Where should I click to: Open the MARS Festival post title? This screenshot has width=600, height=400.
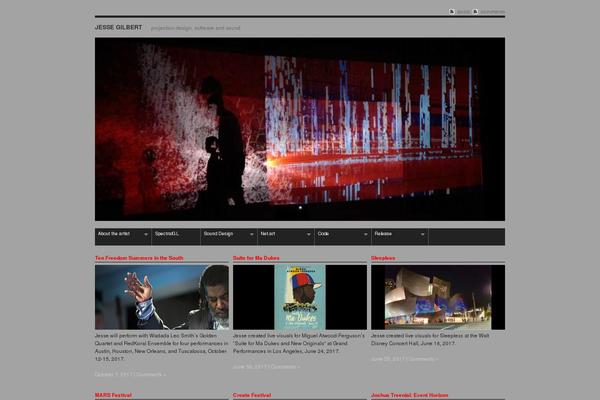coord(113,395)
